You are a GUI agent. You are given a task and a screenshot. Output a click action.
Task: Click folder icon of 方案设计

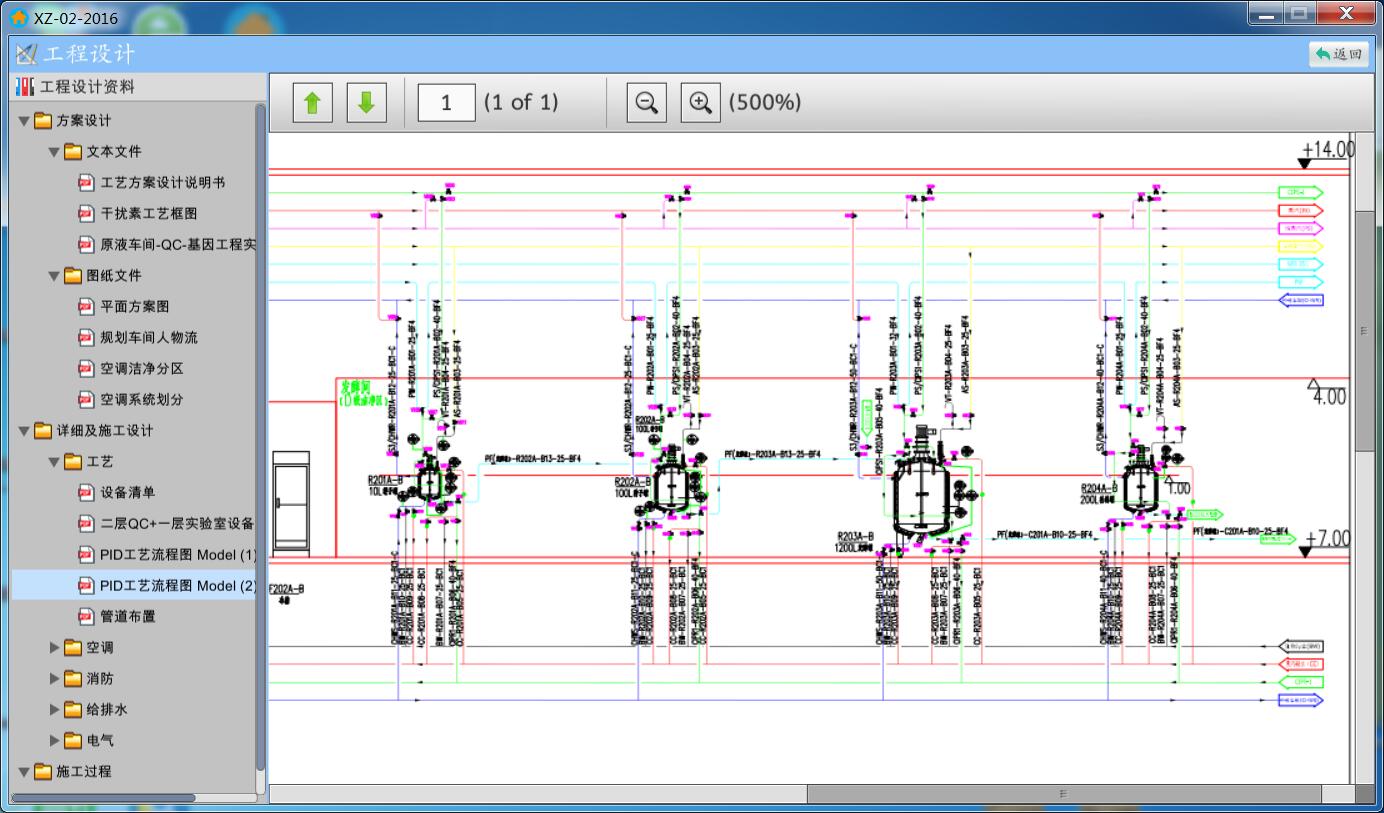tap(42, 121)
